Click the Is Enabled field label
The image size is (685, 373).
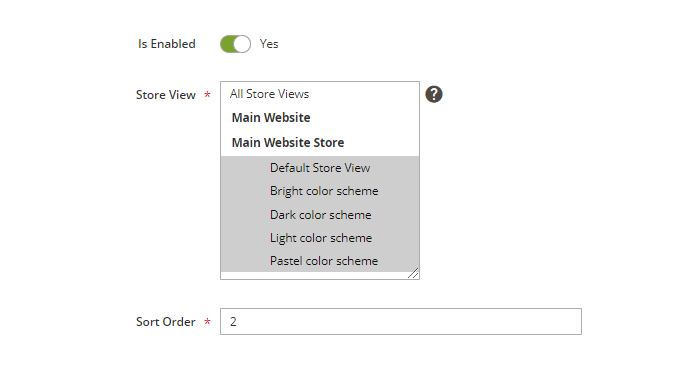pos(166,44)
